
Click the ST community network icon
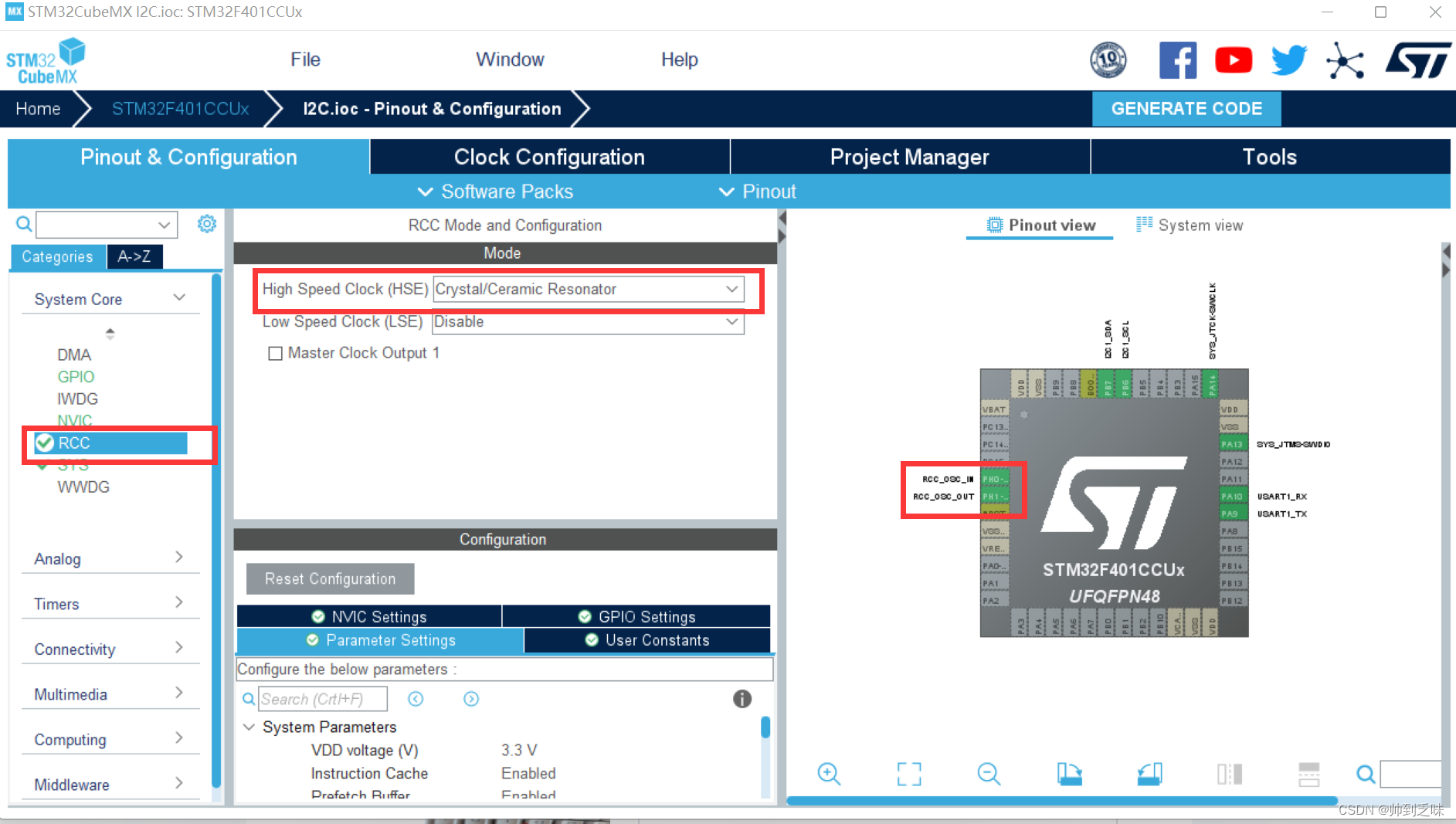tap(1345, 60)
